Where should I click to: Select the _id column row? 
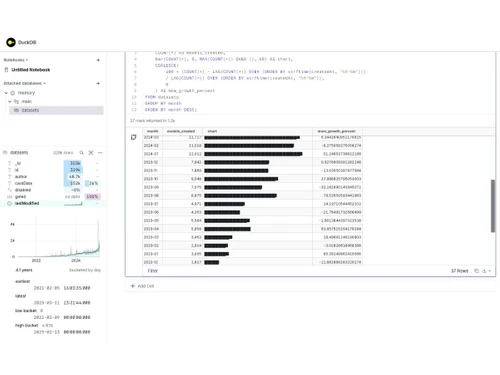click(53, 163)
